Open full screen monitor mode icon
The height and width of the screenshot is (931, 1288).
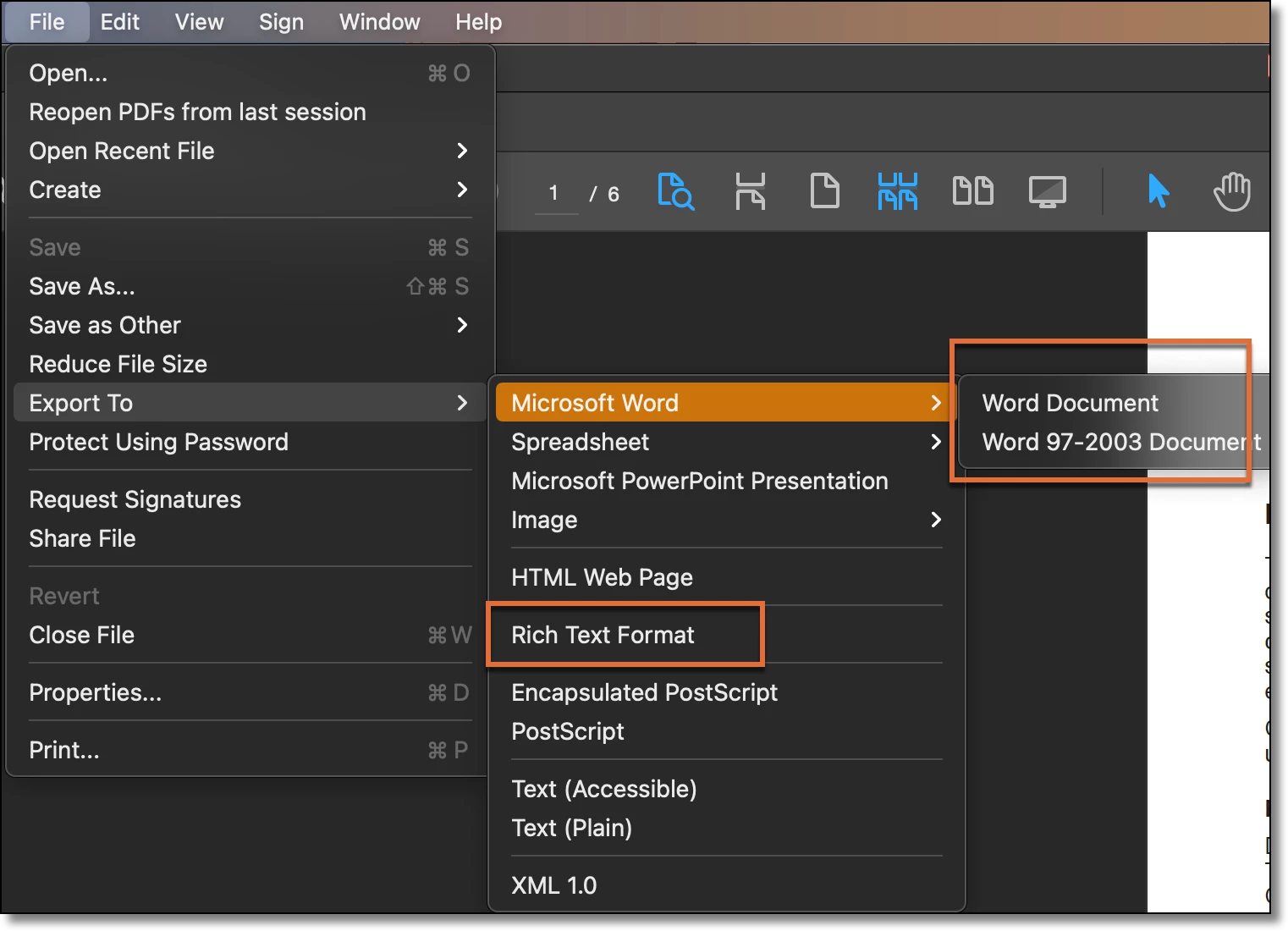tap(1047, 192)
